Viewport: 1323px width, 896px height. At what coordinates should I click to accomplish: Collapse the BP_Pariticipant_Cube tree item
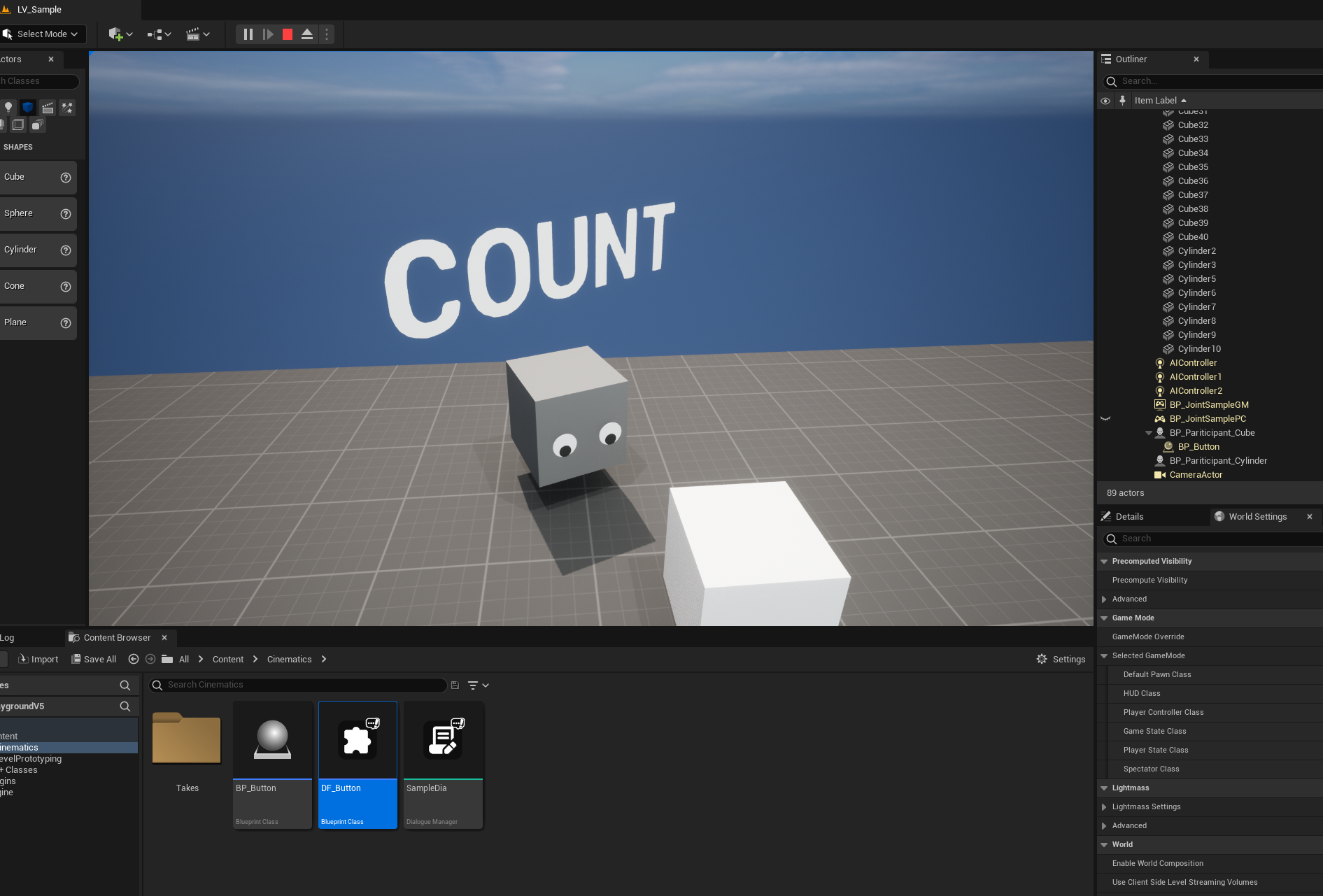(1148, 433)
